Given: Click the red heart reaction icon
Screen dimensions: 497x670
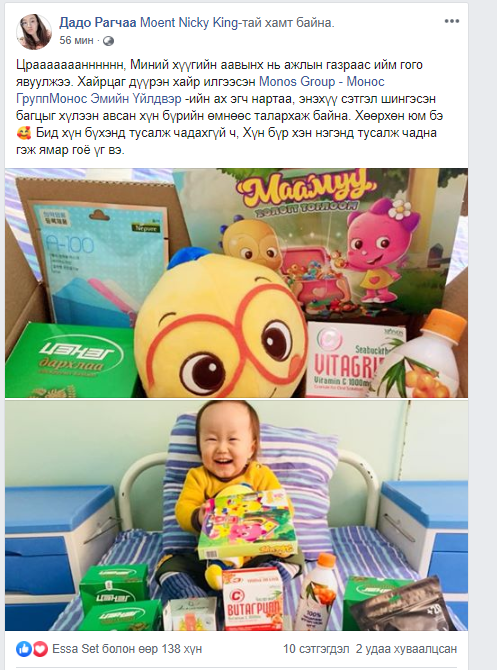Looking at the screenshot, I should click(39, 649).
